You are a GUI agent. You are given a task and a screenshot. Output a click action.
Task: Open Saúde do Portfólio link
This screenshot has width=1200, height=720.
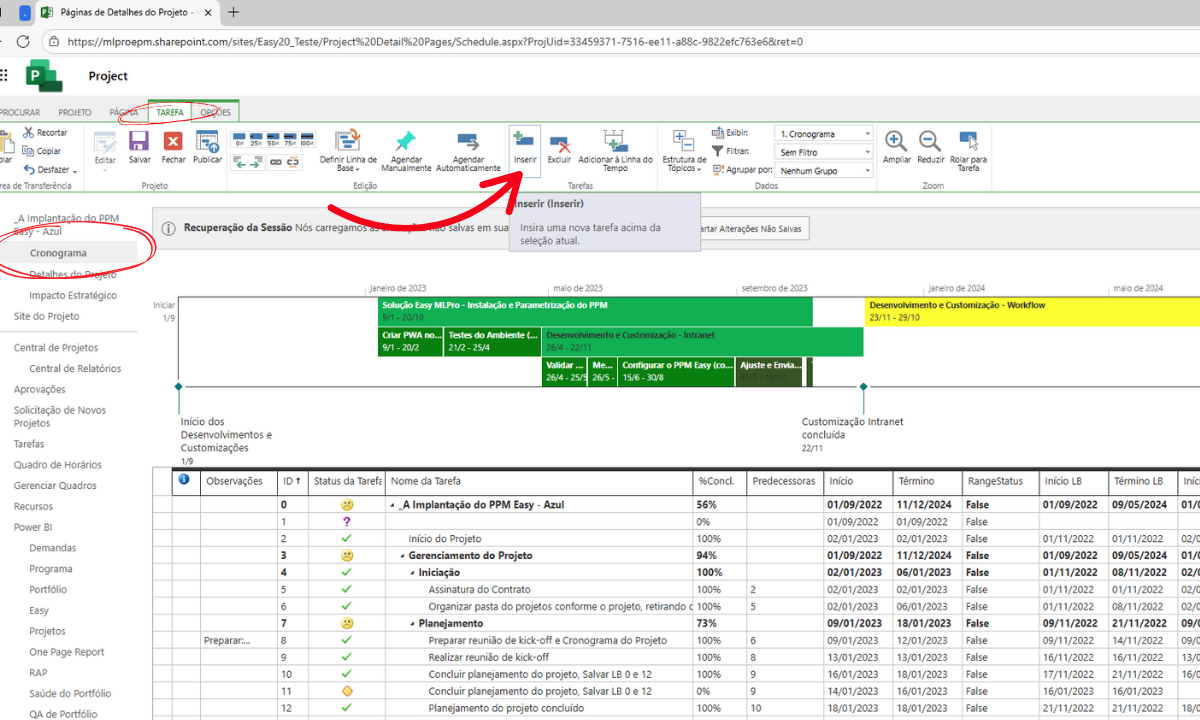(x=70, y=693)
